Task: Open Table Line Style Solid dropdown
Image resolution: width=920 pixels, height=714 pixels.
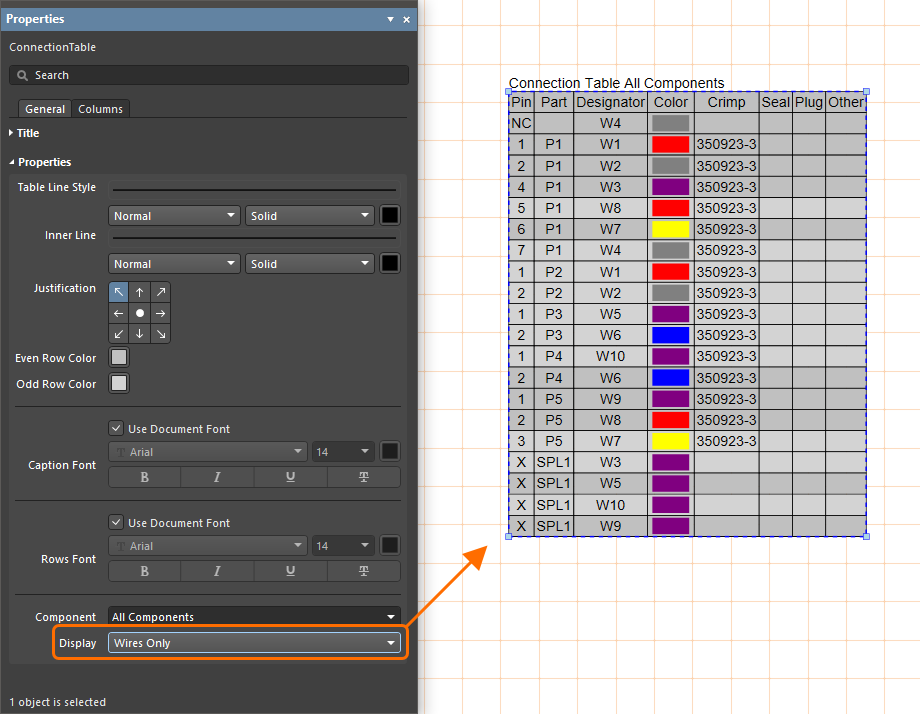Action: (309, 216)
